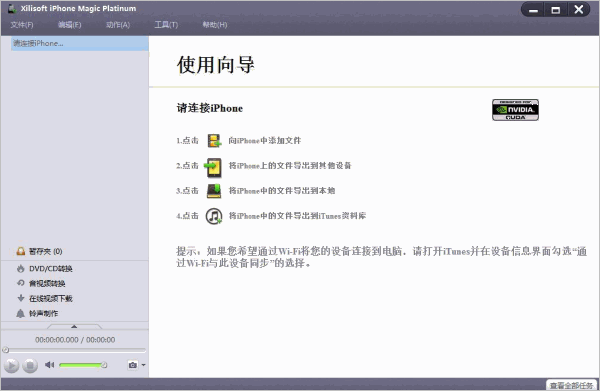
Task: Click the 将iPhone中的文件导出到本地 text
Action: (x=282, y=191)
